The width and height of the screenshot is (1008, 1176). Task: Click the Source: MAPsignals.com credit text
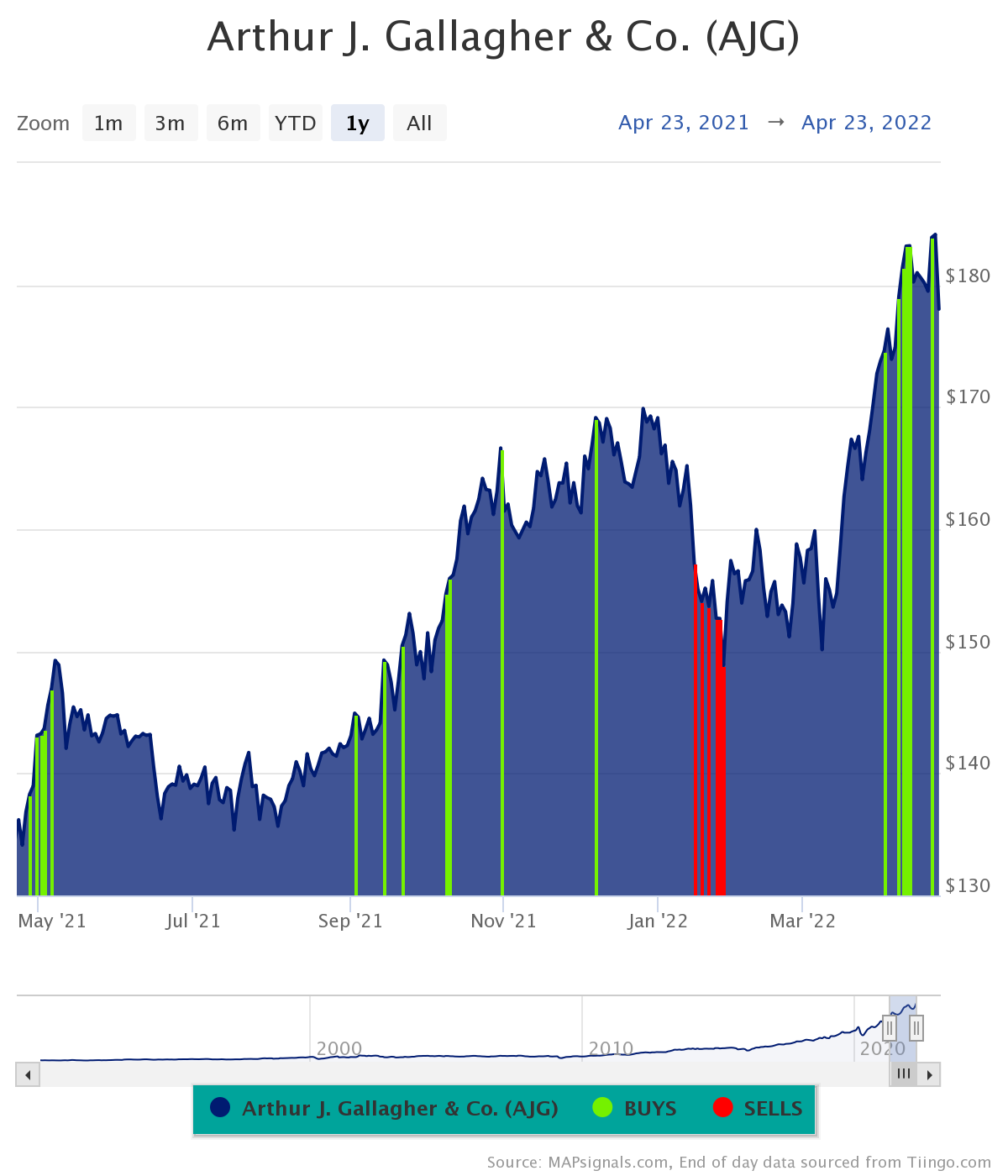(x=739, y=1163)
